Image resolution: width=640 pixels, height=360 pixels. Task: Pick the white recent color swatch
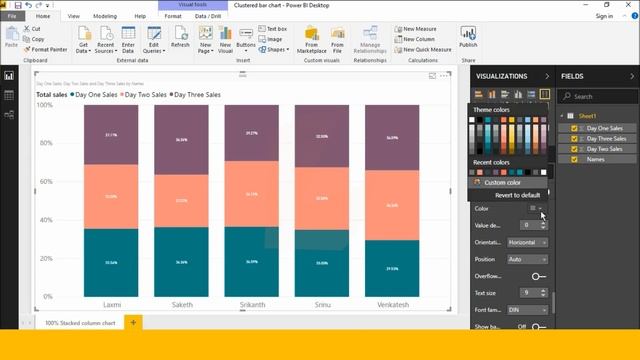click(543, 172)
